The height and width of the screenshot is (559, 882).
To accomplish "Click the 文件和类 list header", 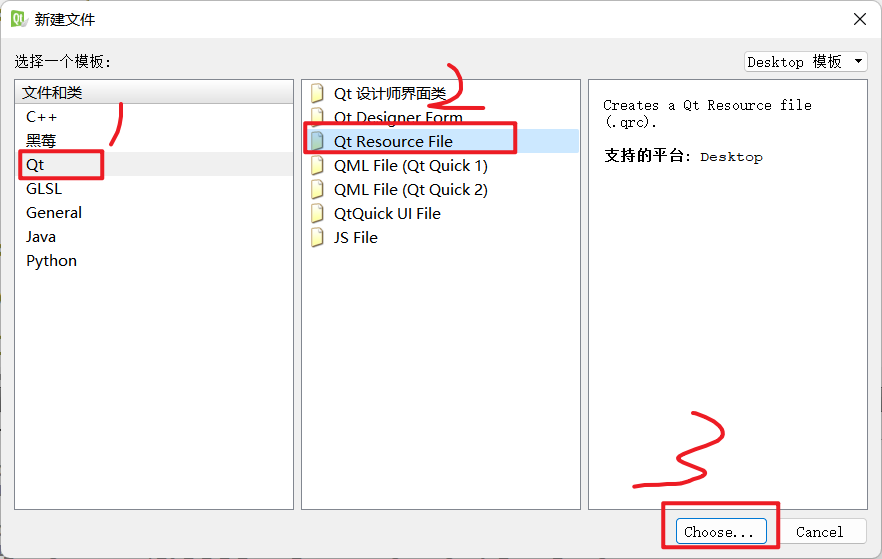I will 154,92.
